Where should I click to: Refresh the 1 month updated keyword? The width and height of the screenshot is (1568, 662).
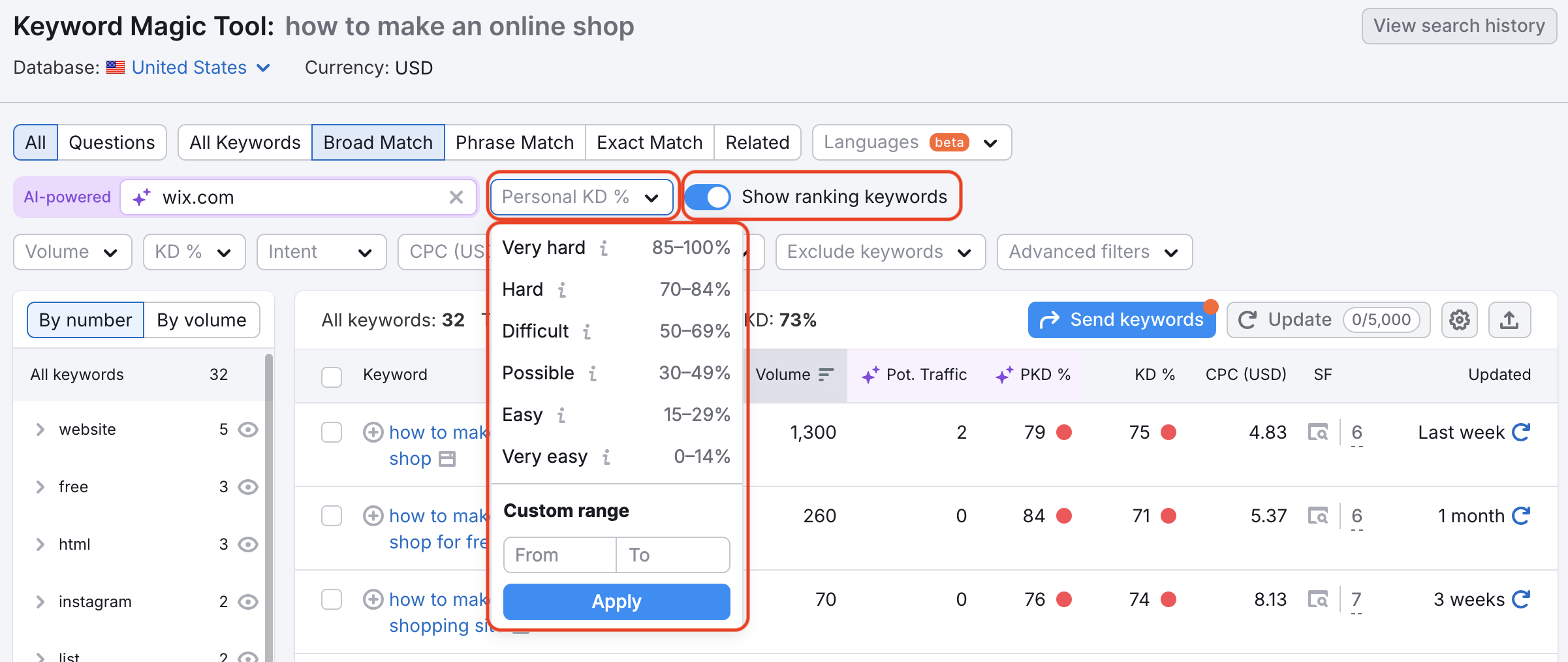pyautogui.click(x=1522, y=516)
